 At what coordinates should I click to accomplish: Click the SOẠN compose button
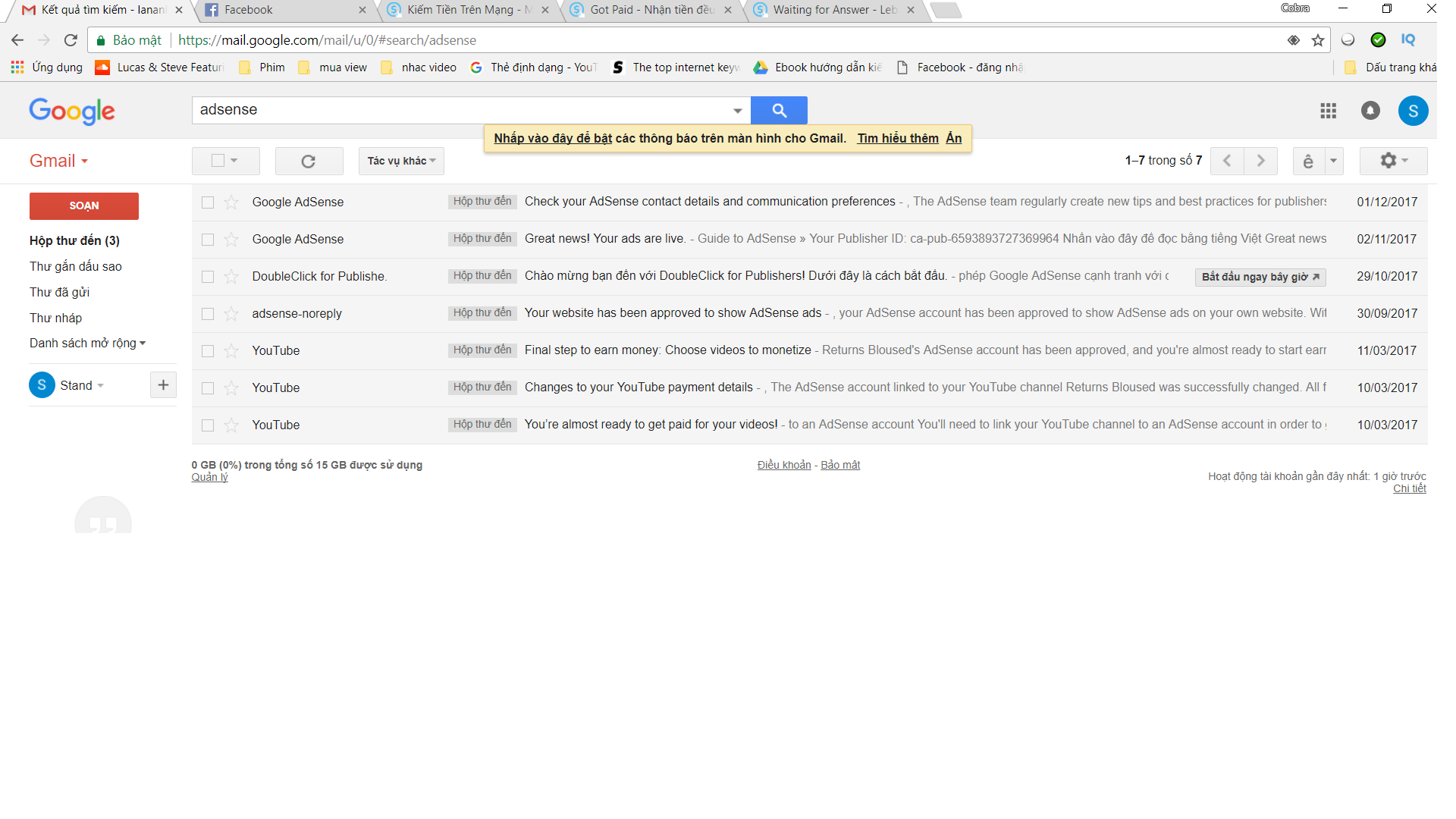[x=84, y=206]
